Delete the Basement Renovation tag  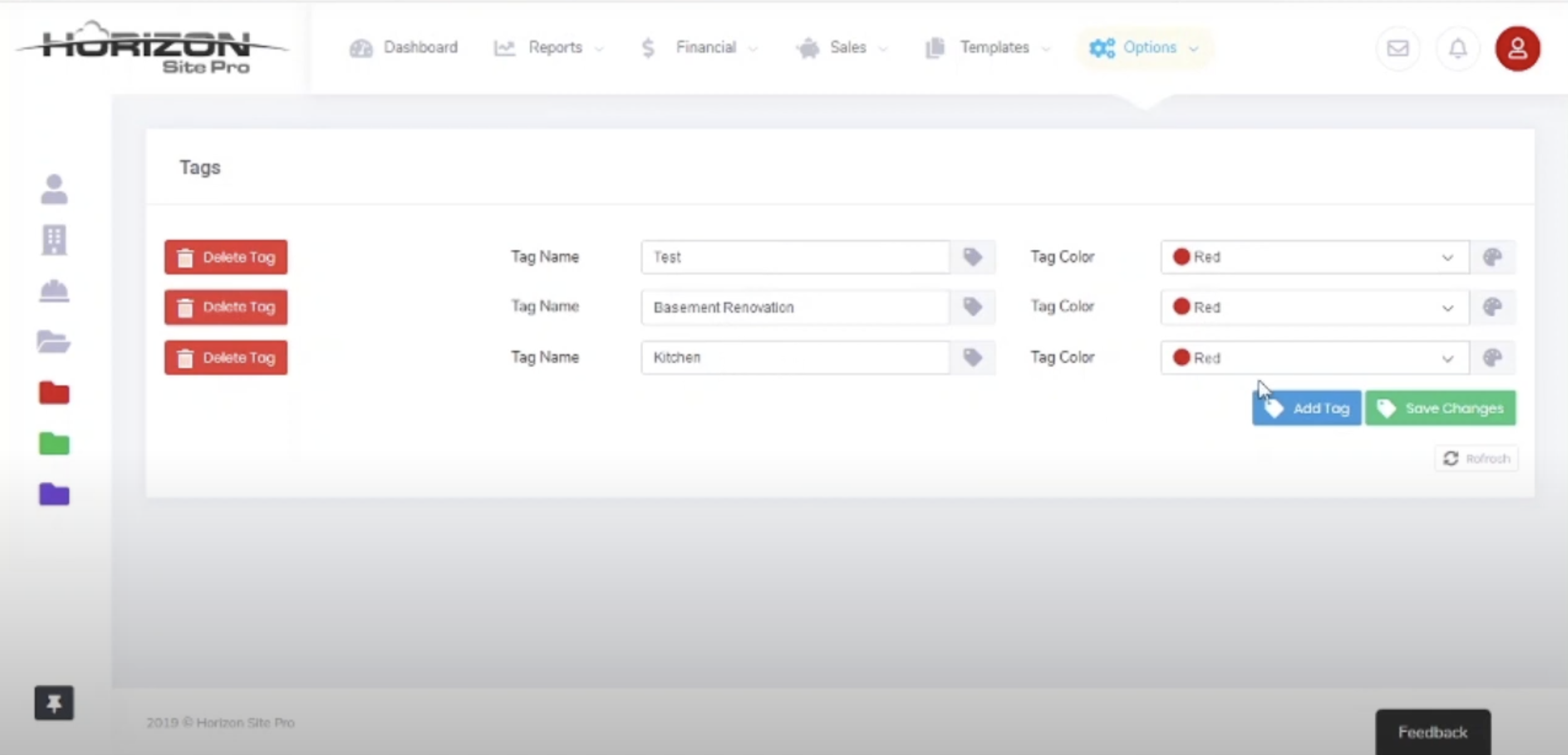coord(226,308)
